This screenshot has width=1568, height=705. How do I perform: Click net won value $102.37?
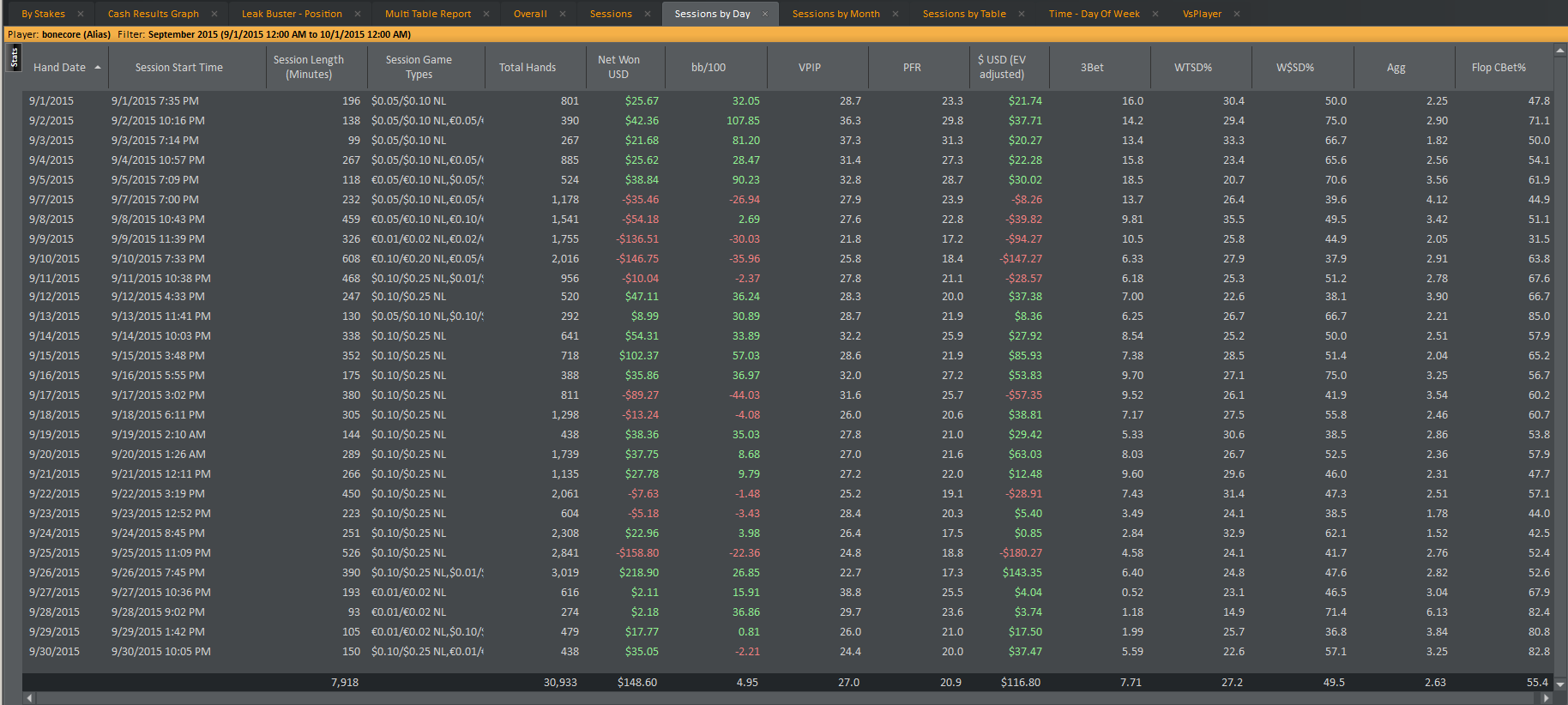[x=639, y=356]
